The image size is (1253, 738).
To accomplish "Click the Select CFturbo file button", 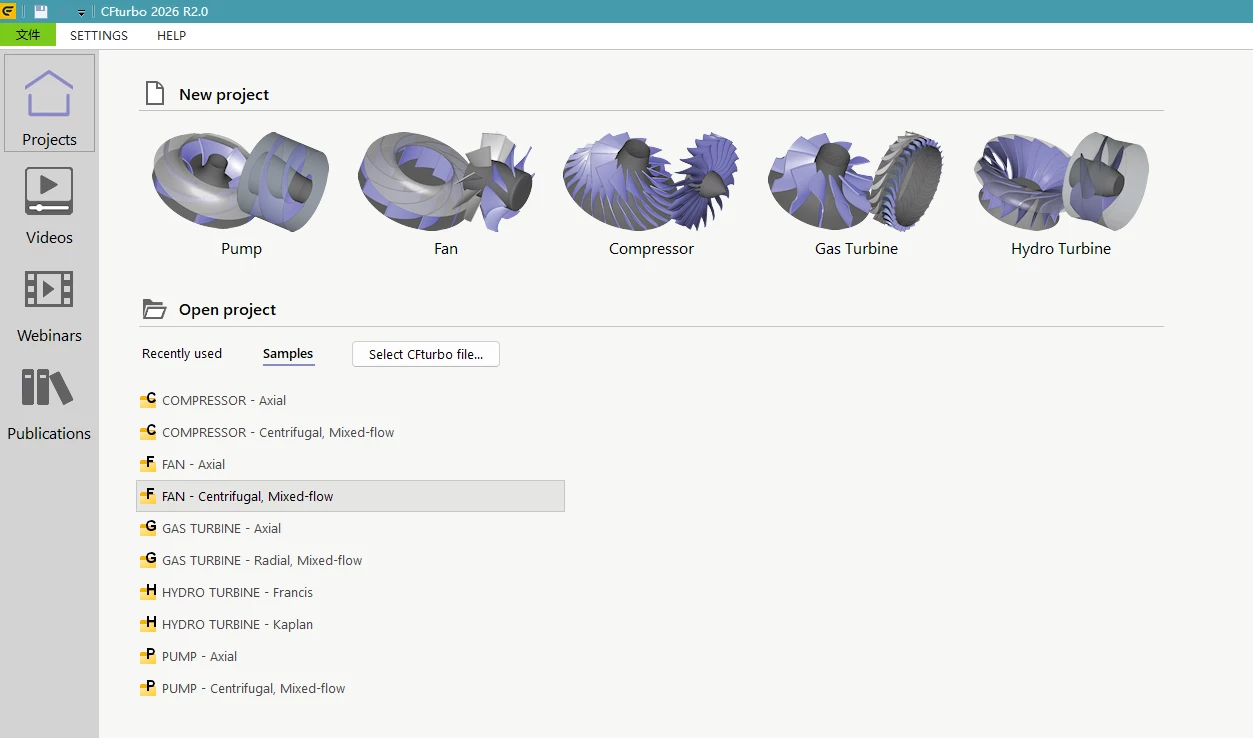I will pyautogui.click(x=426, y=354).
